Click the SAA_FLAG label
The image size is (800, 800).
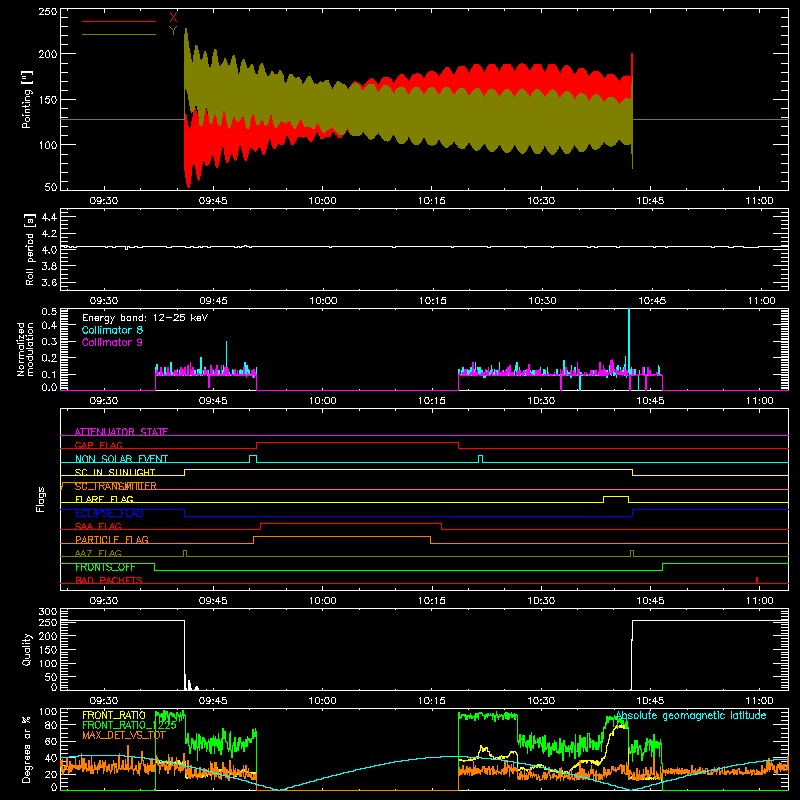coord(98,526)
